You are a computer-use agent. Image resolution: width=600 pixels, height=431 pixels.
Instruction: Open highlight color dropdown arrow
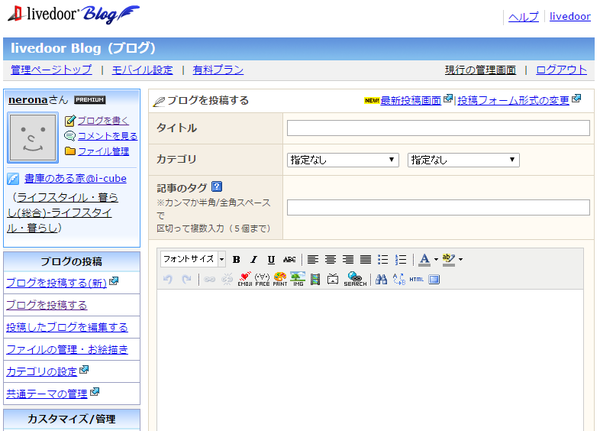[461, 260]
